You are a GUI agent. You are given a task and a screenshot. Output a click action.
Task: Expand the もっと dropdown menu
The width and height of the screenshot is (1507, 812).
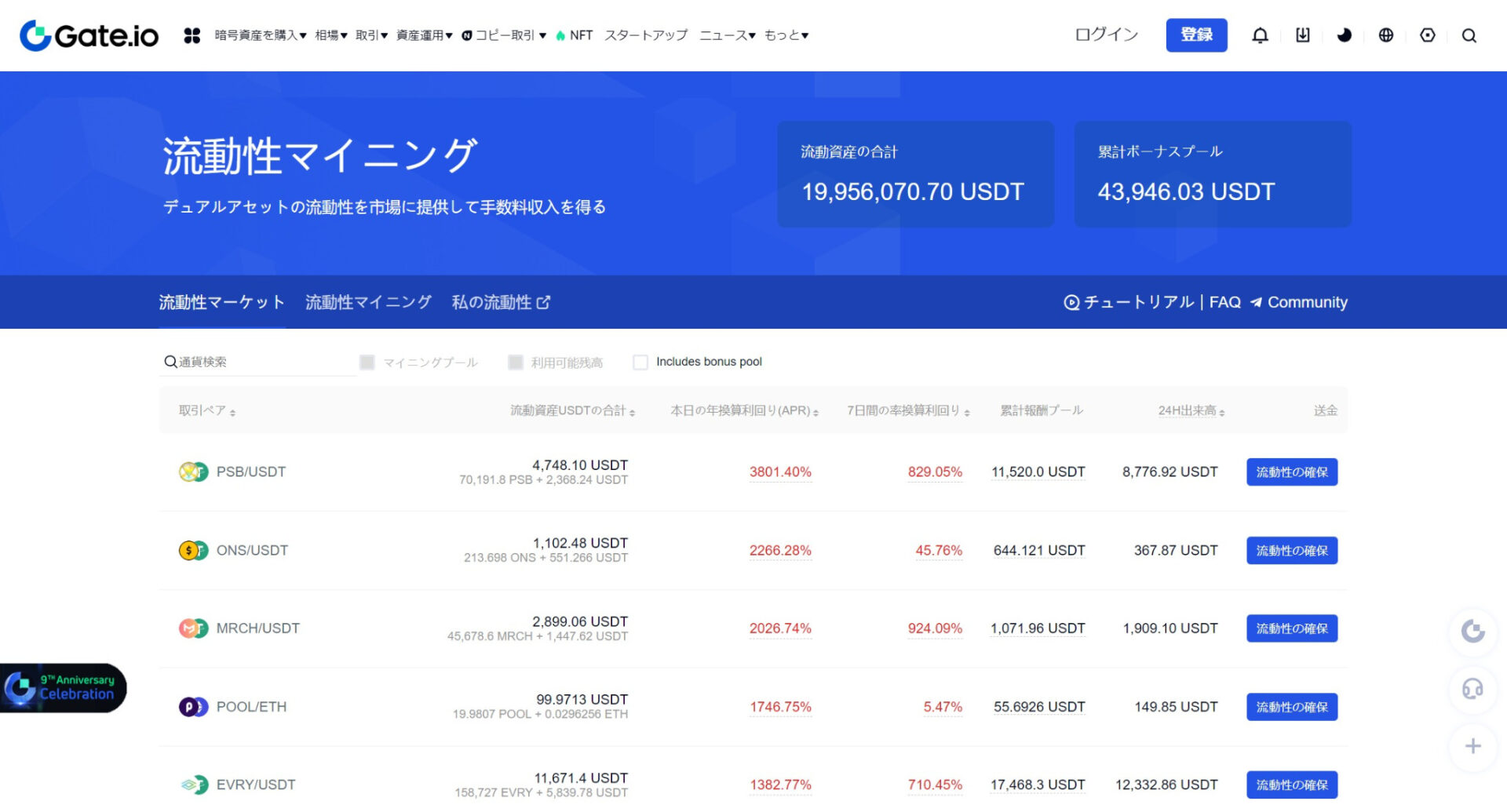786,35
